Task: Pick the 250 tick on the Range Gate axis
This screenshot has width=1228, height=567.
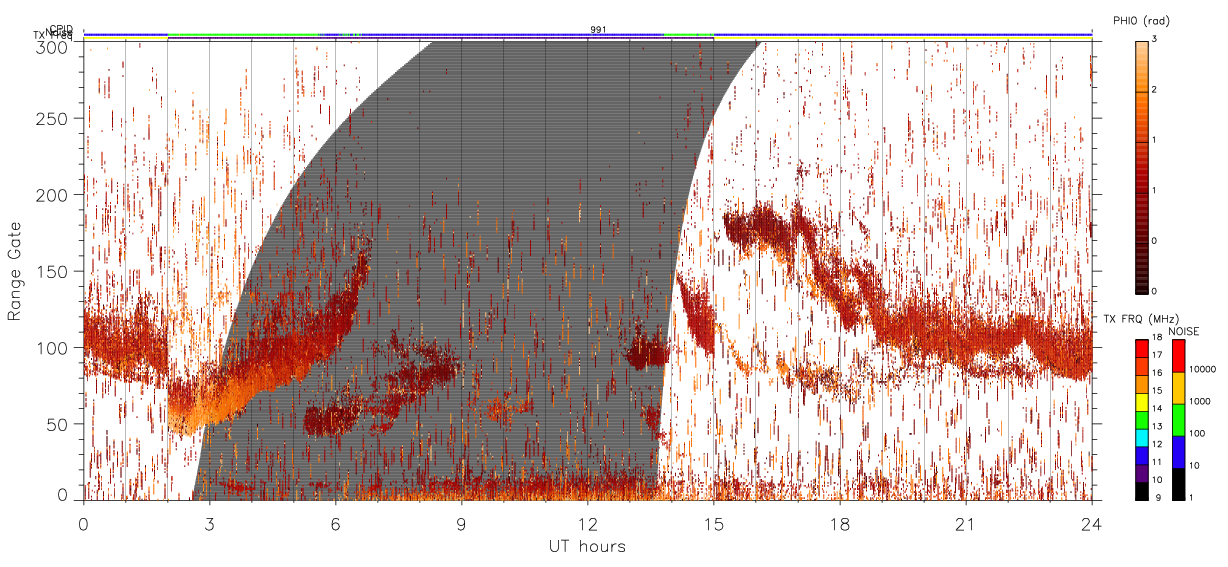Action: pyautogui.click(x=54, y=118)
